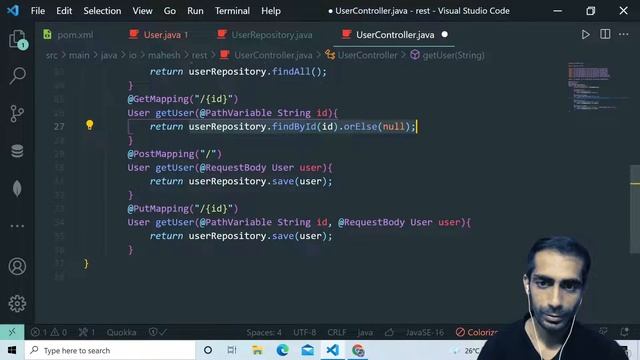The height and width of the screenshot is (360, 640).
Task: Click breadcrumb UserController class
Action: pyautogui.click(x=367, y=55)
